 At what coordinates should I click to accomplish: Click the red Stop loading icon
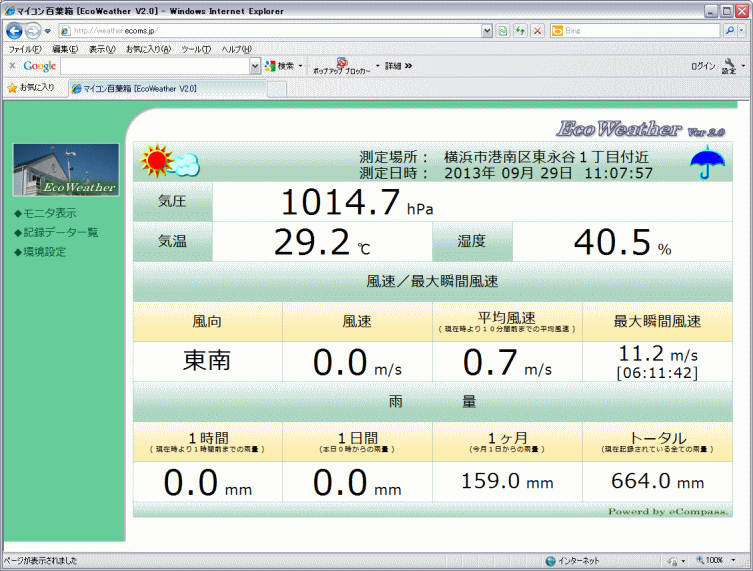pos(537,30)
